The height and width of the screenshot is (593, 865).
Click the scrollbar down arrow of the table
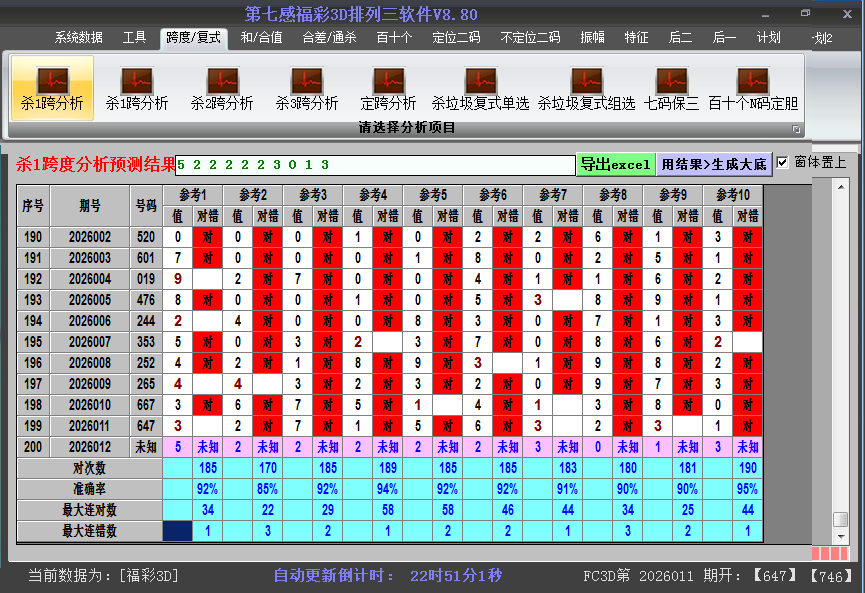[x=841, y=536]
